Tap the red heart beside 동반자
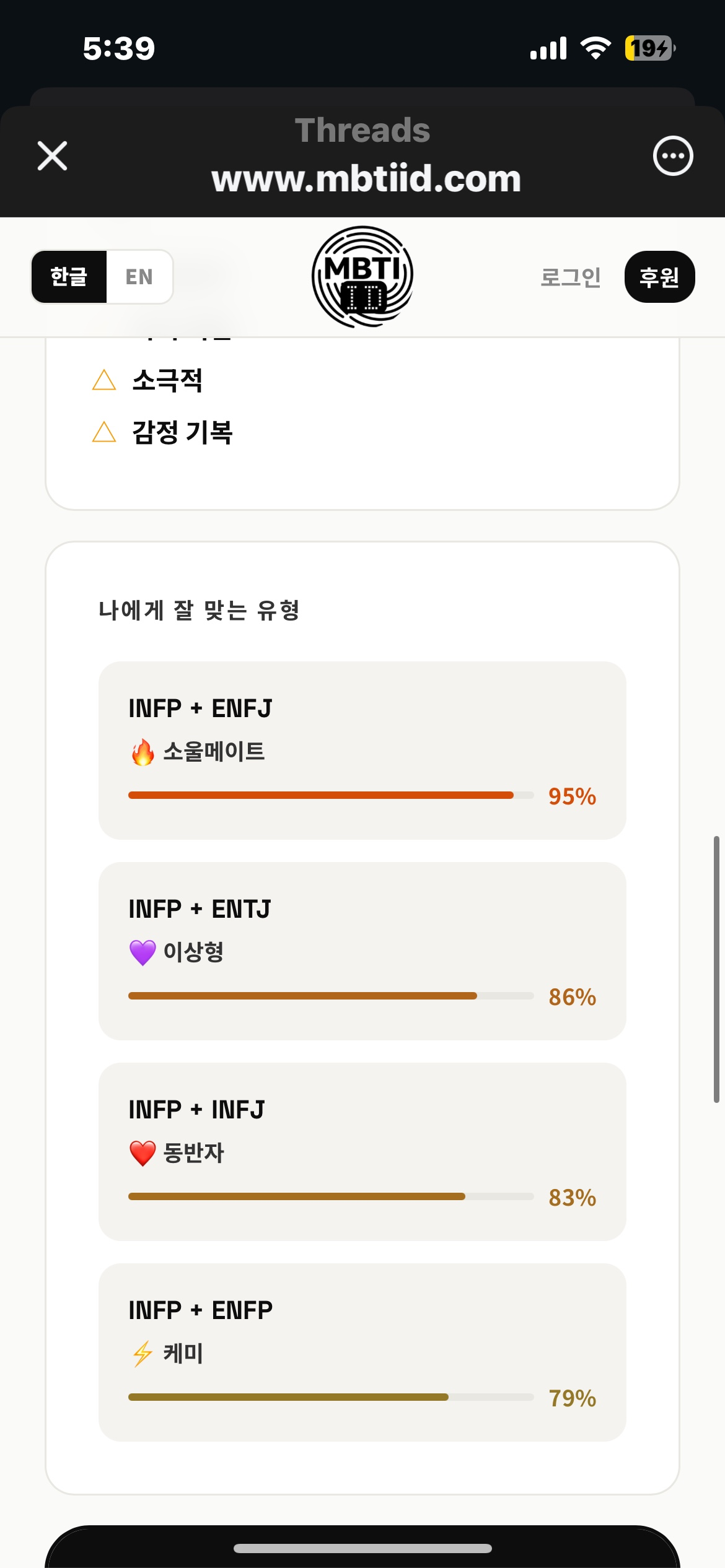Image resolution: width=725 pixels, height=1568 pixels. click(143, 1153)
